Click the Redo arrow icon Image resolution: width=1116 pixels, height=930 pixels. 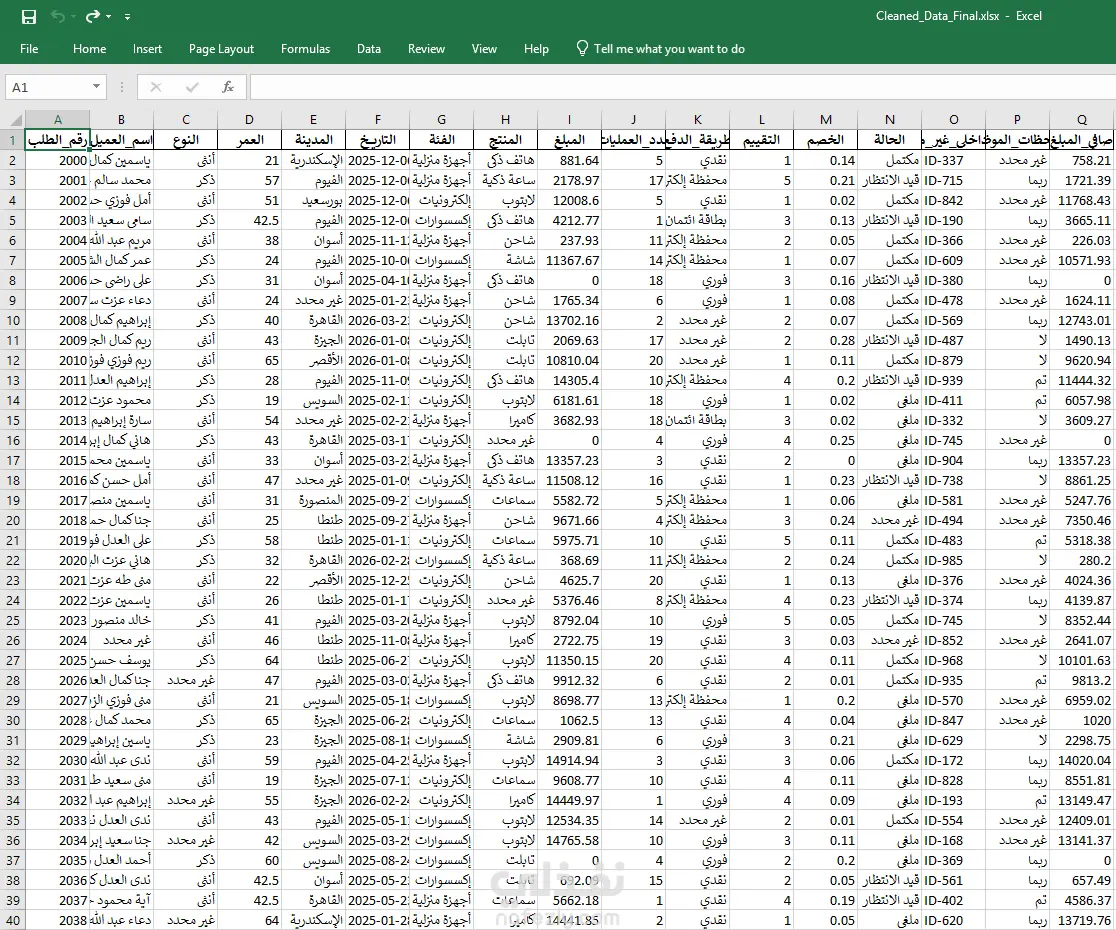click(93, 16)
